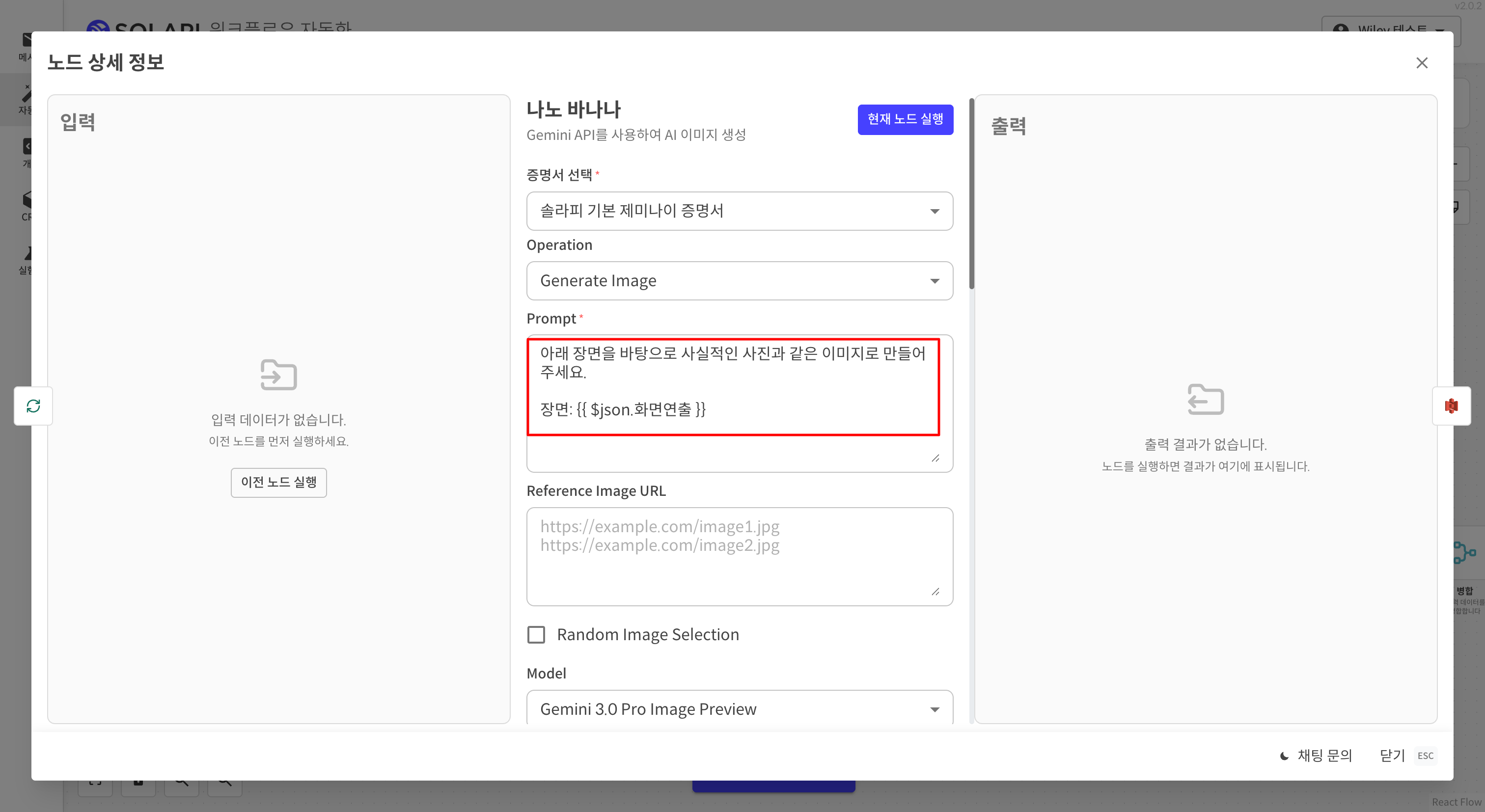Click the output folder icon in 출력 panel
Screen dimensions: 1485x812
tap(1206, 399)
